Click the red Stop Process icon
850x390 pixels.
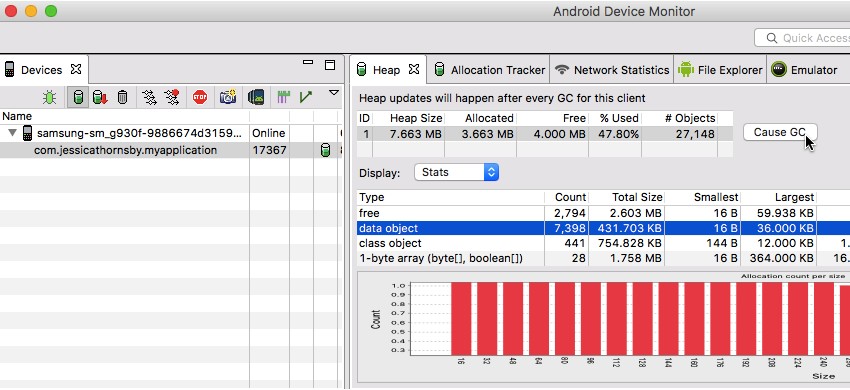coord(200,97)
